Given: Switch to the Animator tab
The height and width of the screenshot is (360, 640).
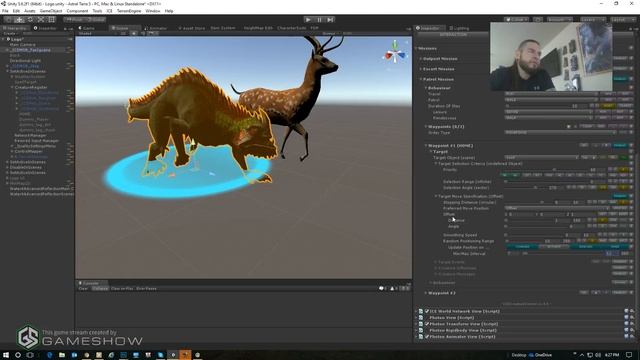Looking at the screenshot, I should pos(156,28).
